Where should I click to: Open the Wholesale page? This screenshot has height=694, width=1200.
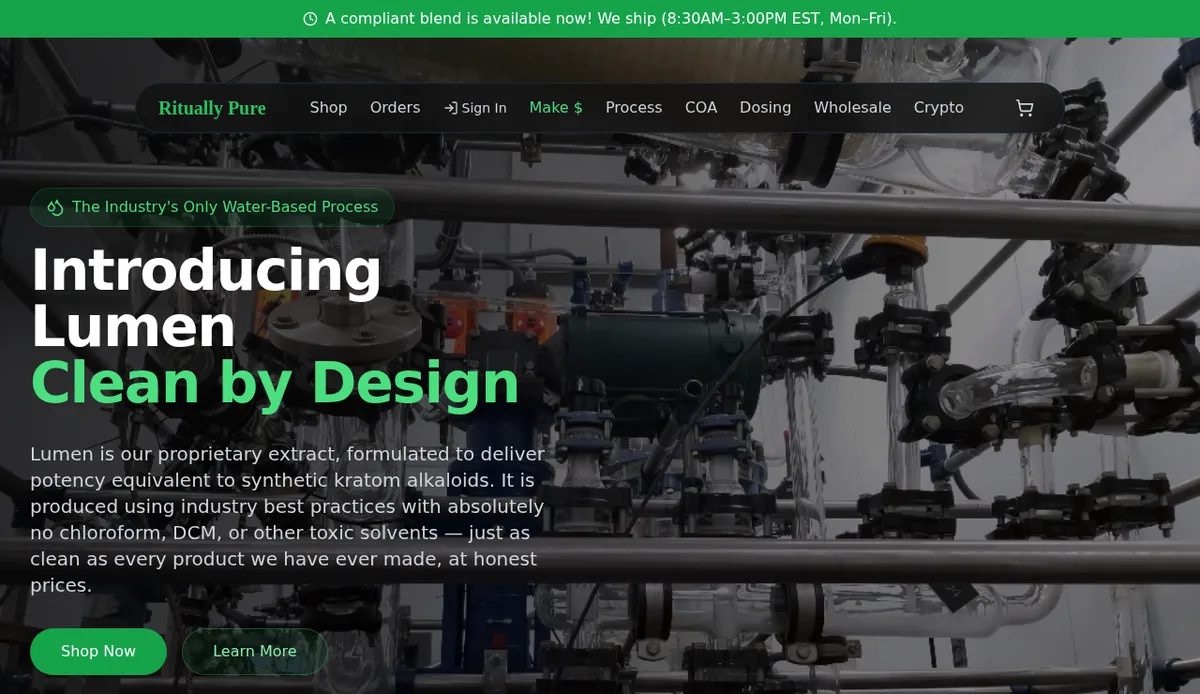pos(852,107)
